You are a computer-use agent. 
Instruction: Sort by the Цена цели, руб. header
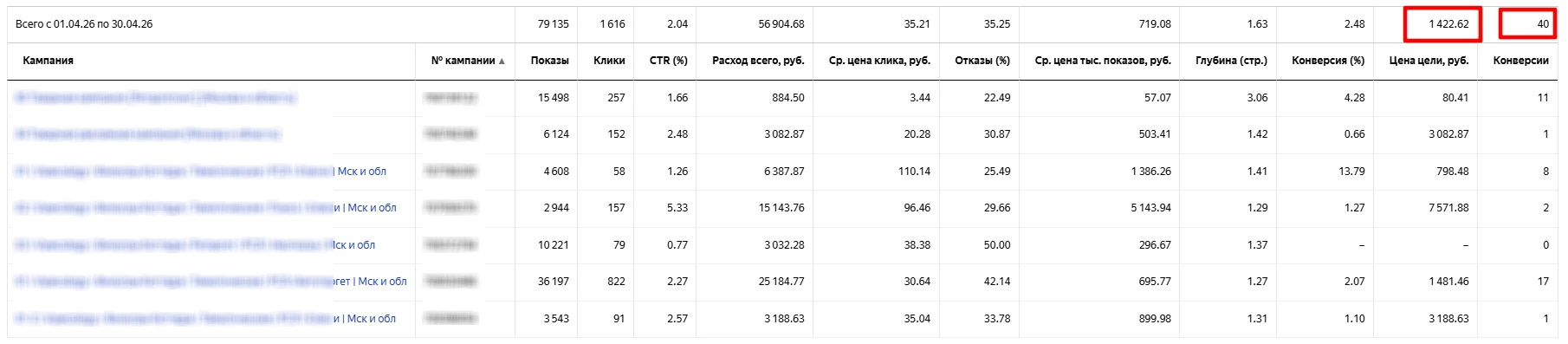[x=1429, y=61]
